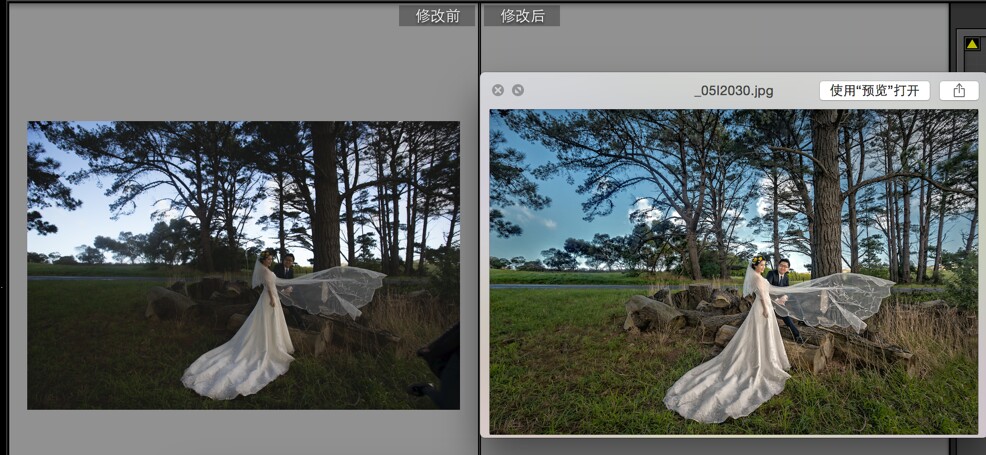The image size is (986, 455).
Task: Click the 修改后 label above the after image
Action: [522, 16]
